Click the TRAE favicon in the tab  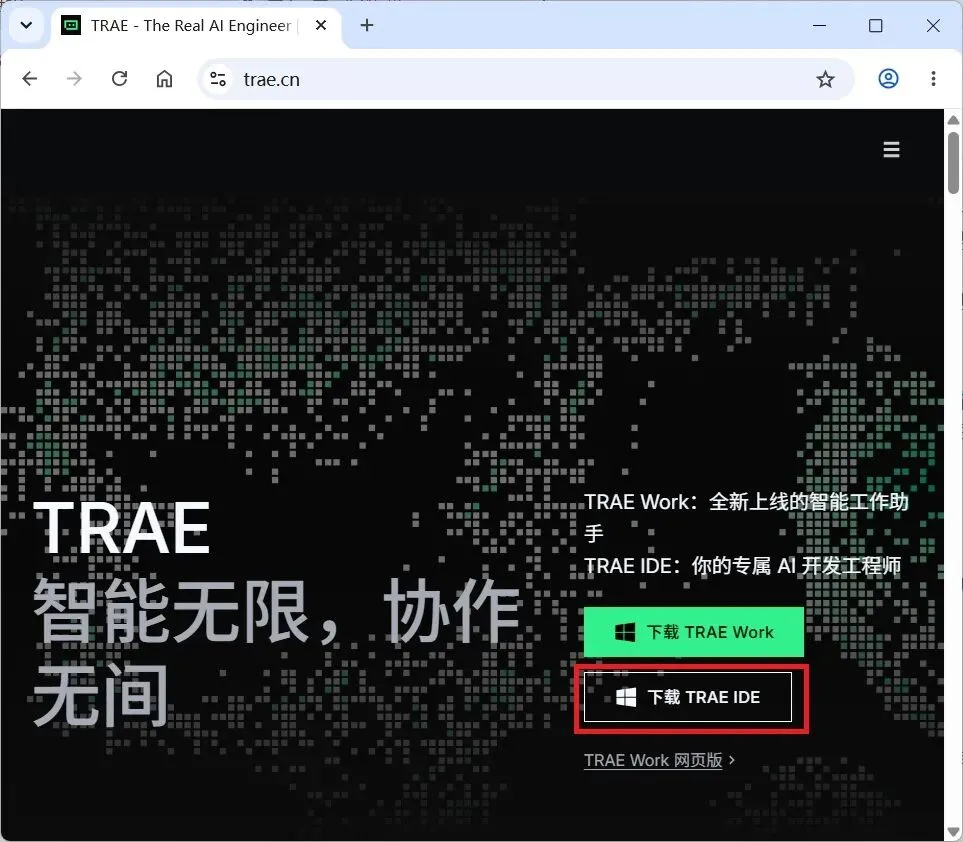[71, 25]
